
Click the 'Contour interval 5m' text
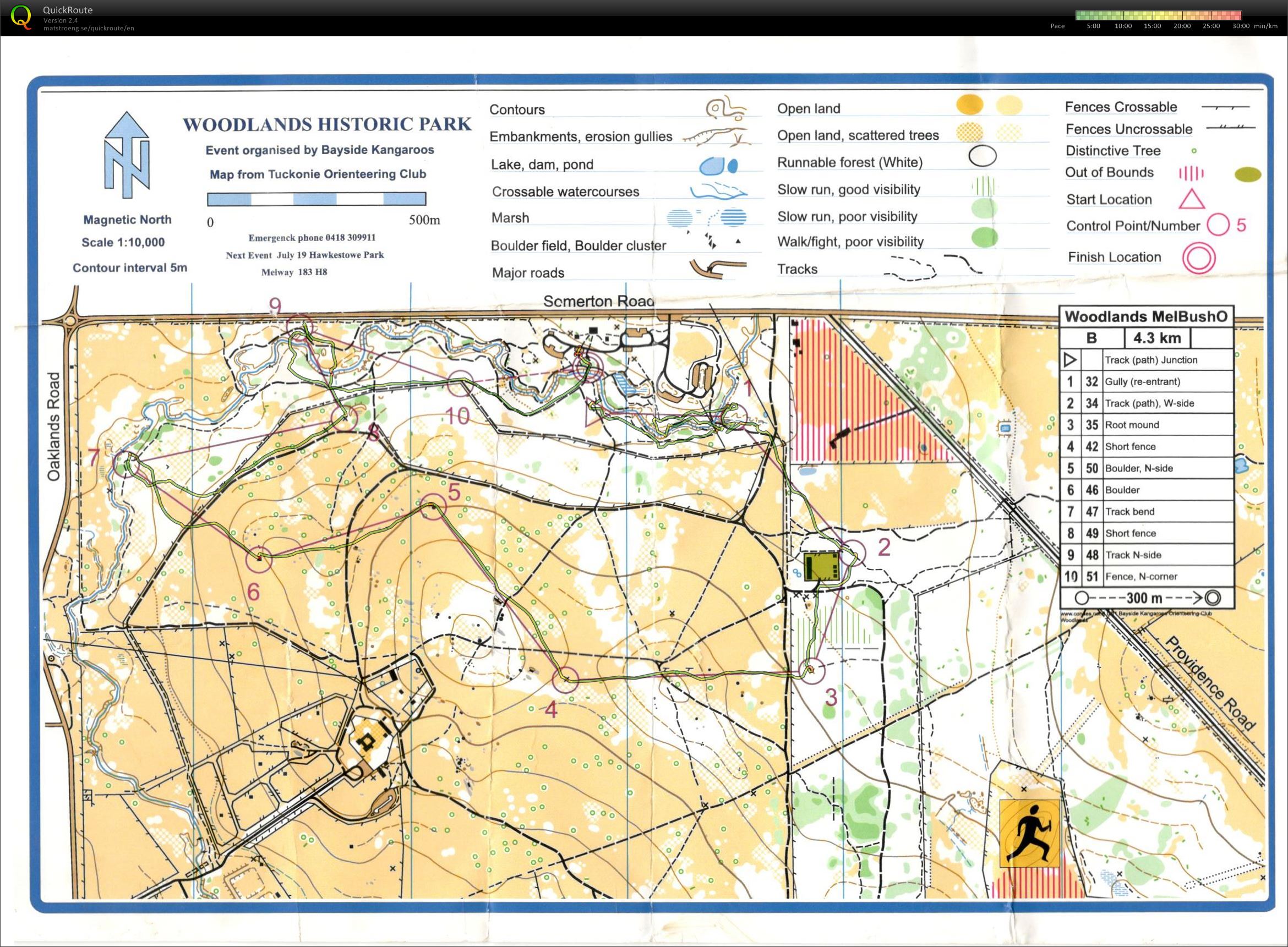[129, 268]
